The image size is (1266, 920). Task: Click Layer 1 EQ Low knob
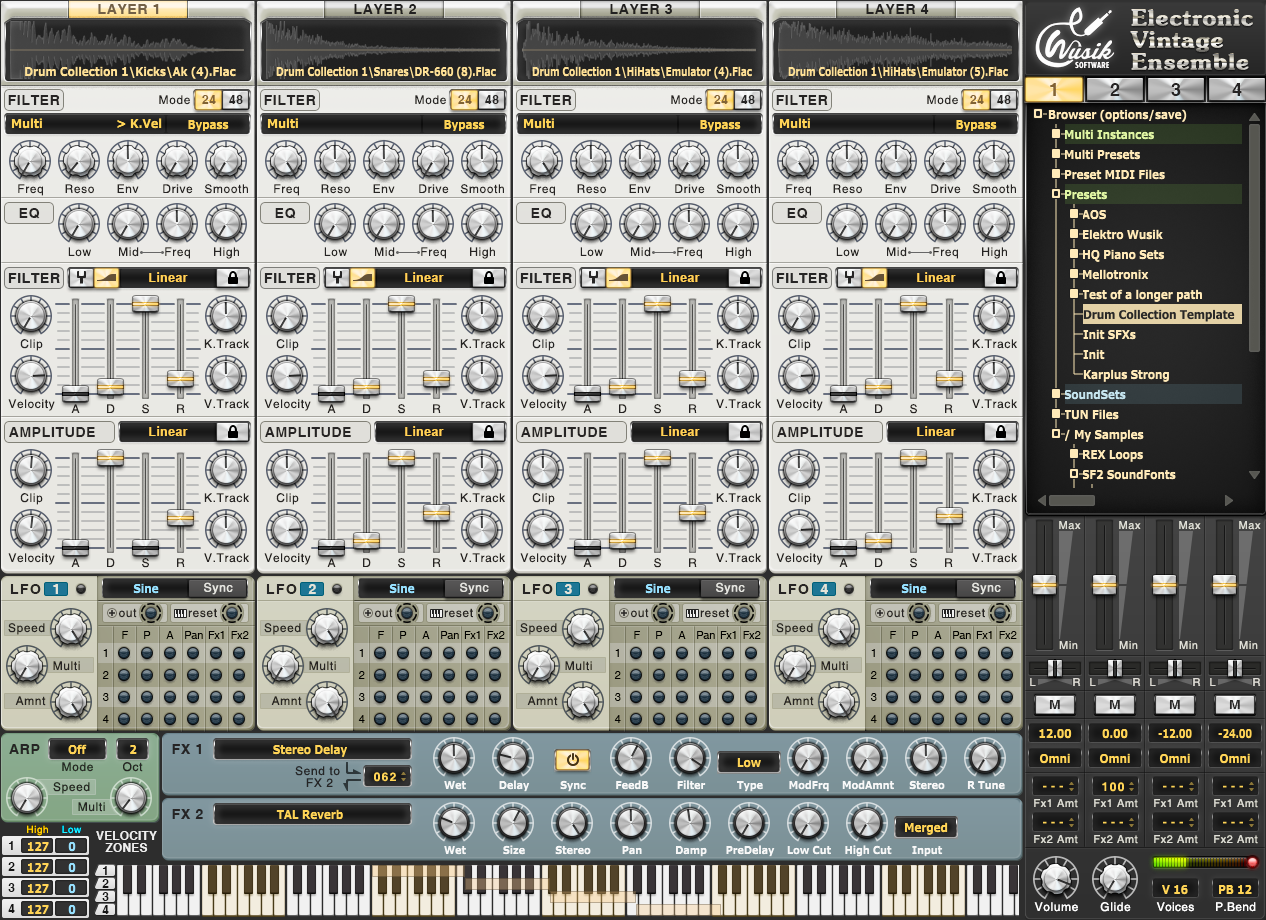click(x=79, y=224)
